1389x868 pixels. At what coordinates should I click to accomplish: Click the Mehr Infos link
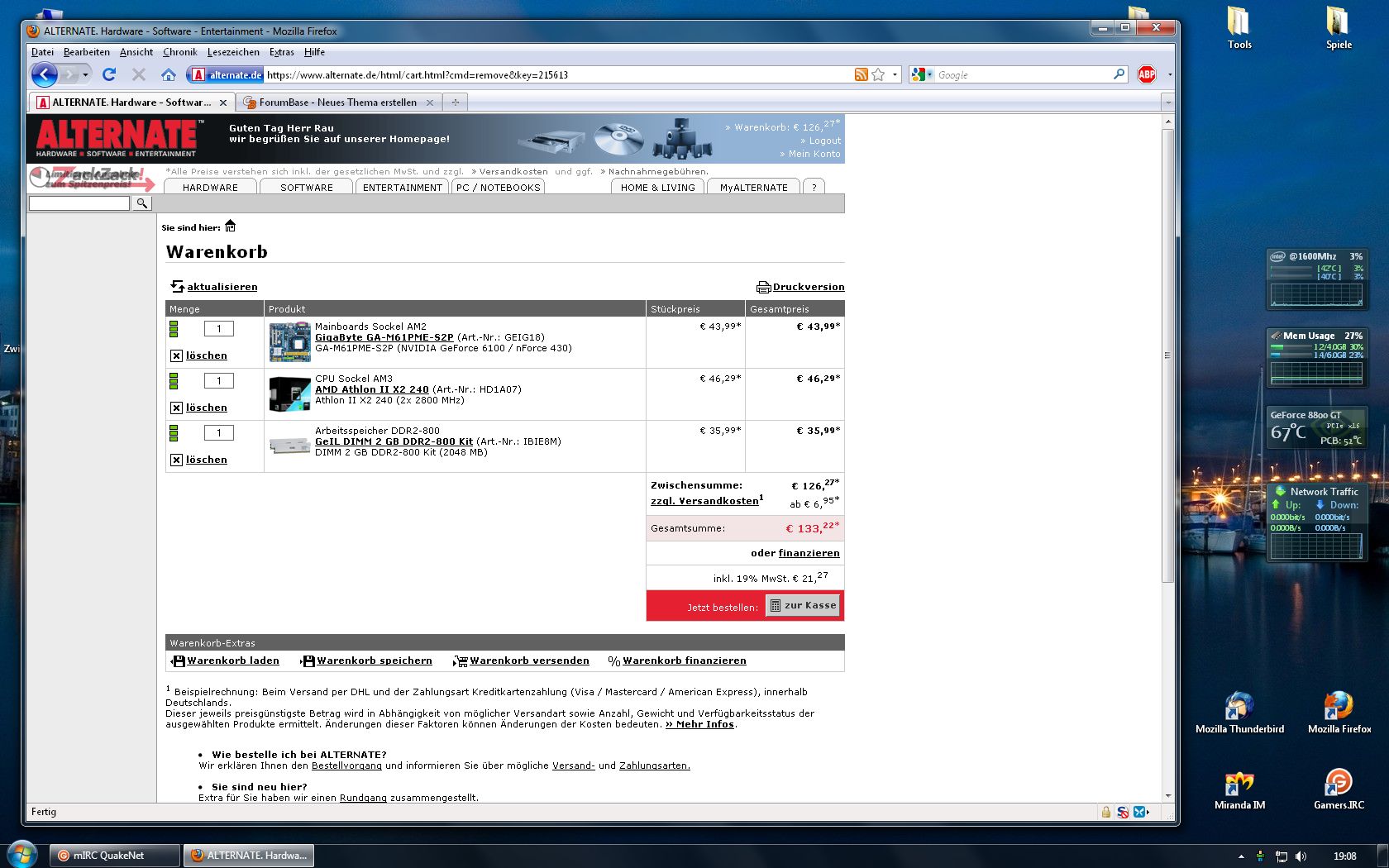click(700, 724)
